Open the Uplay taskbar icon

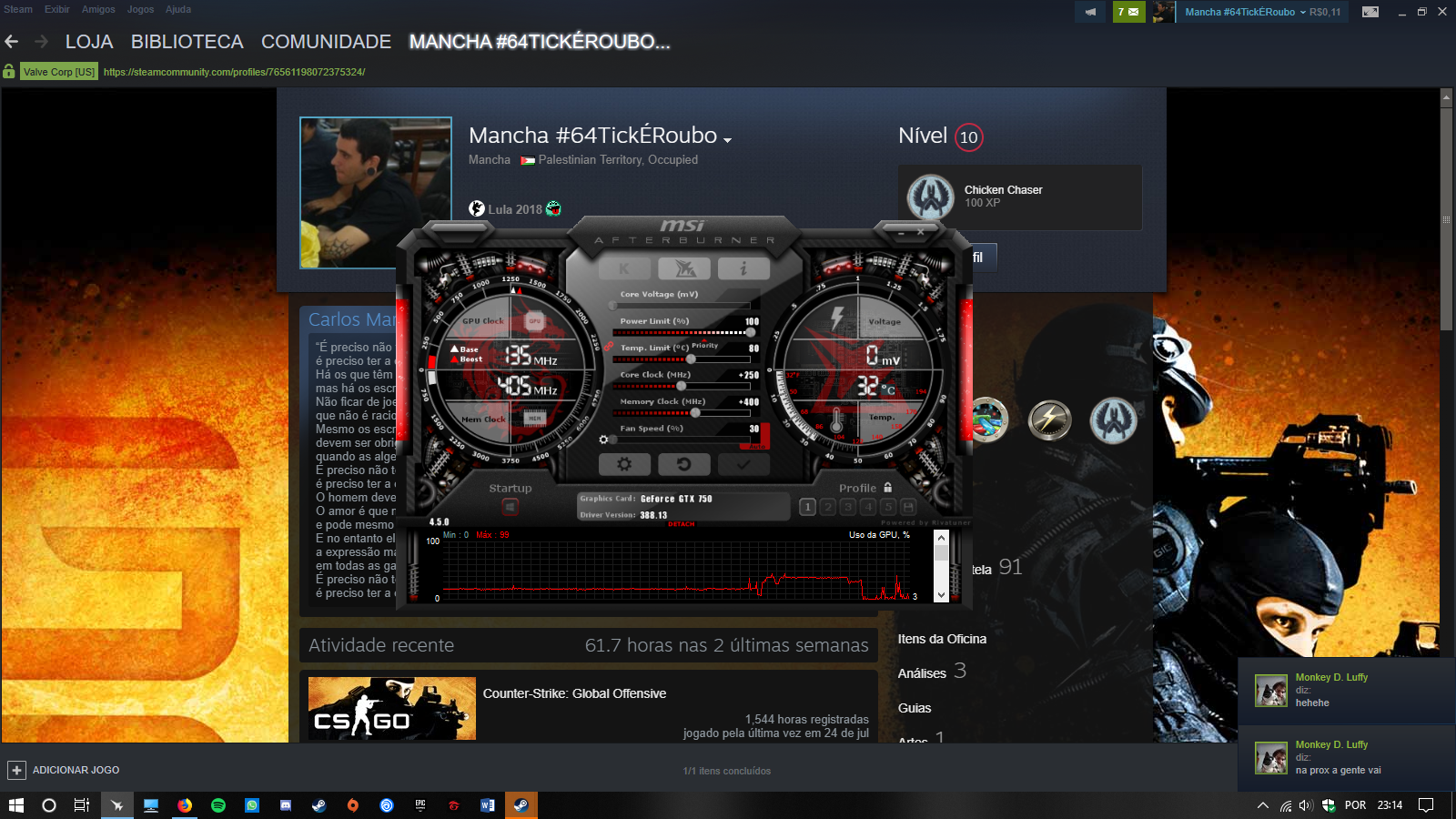point(387,805)
